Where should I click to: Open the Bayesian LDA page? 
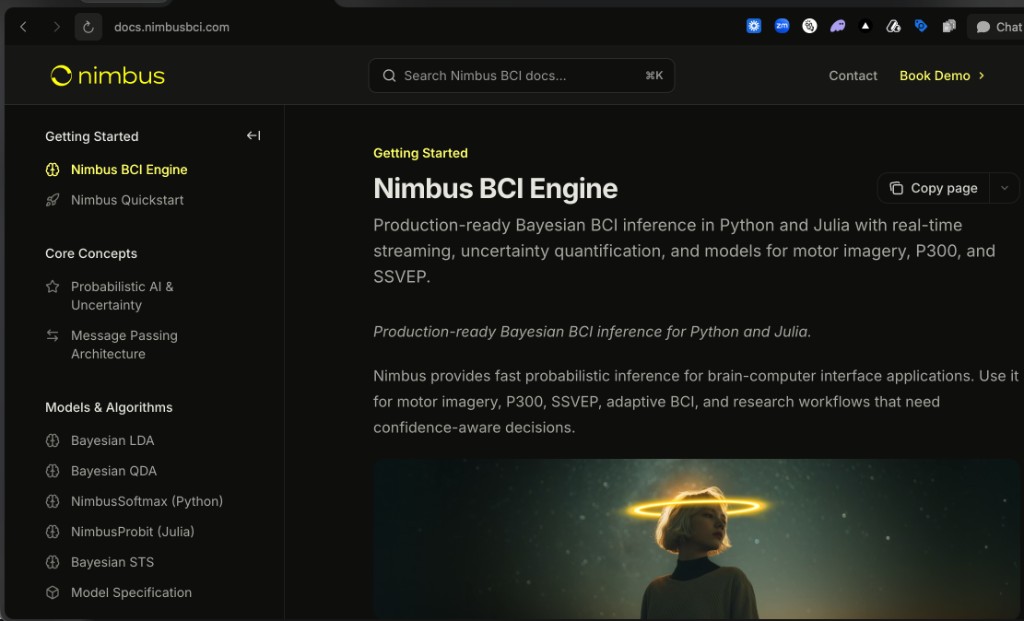tap(112, 441)
